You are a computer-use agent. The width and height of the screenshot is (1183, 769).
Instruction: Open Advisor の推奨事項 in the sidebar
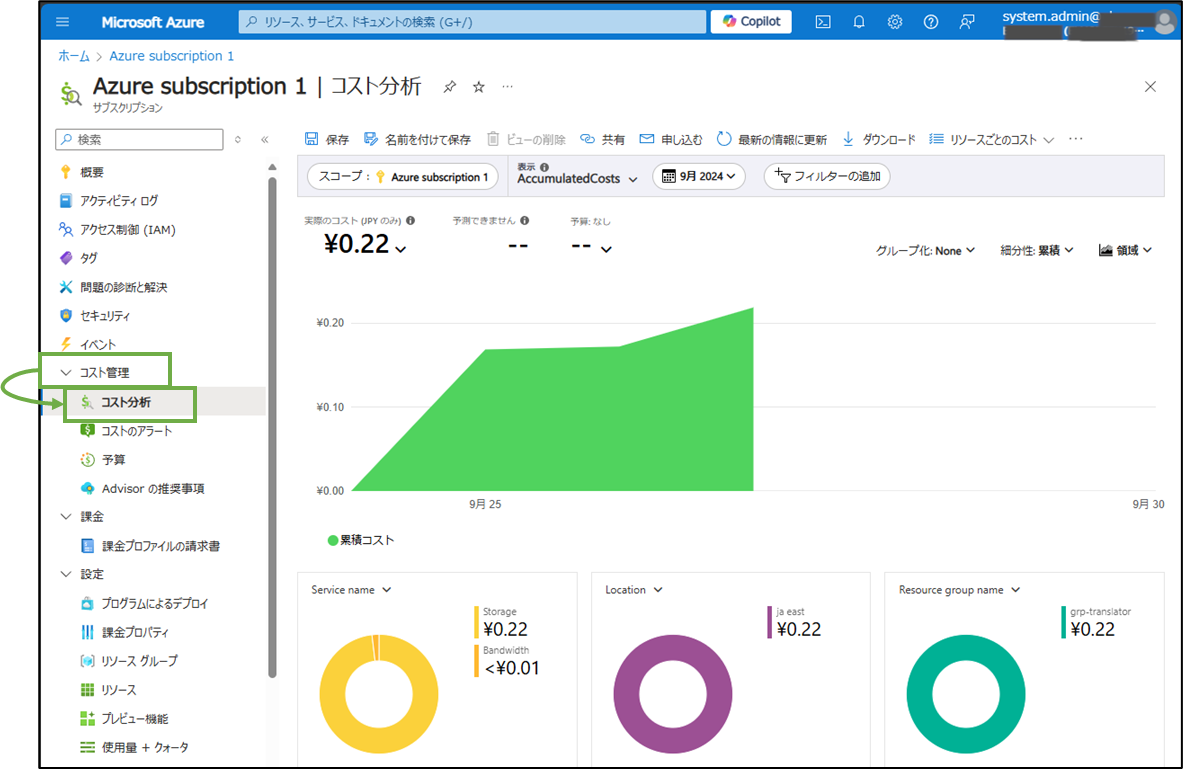(x=153, y=488)
